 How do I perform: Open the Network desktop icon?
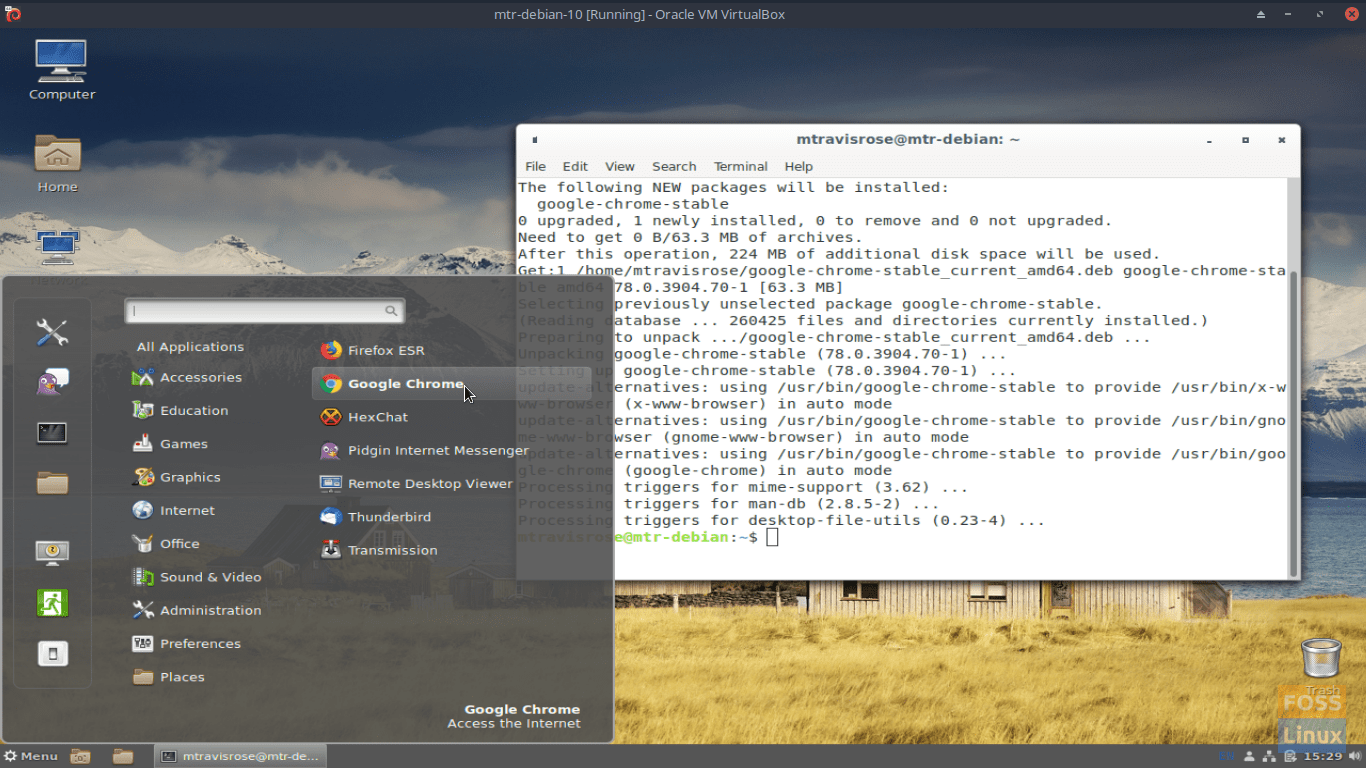click(58, 255)
